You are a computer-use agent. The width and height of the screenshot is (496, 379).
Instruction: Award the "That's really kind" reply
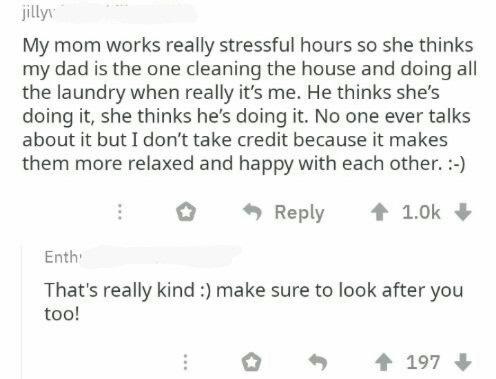(x=251, y=362)
